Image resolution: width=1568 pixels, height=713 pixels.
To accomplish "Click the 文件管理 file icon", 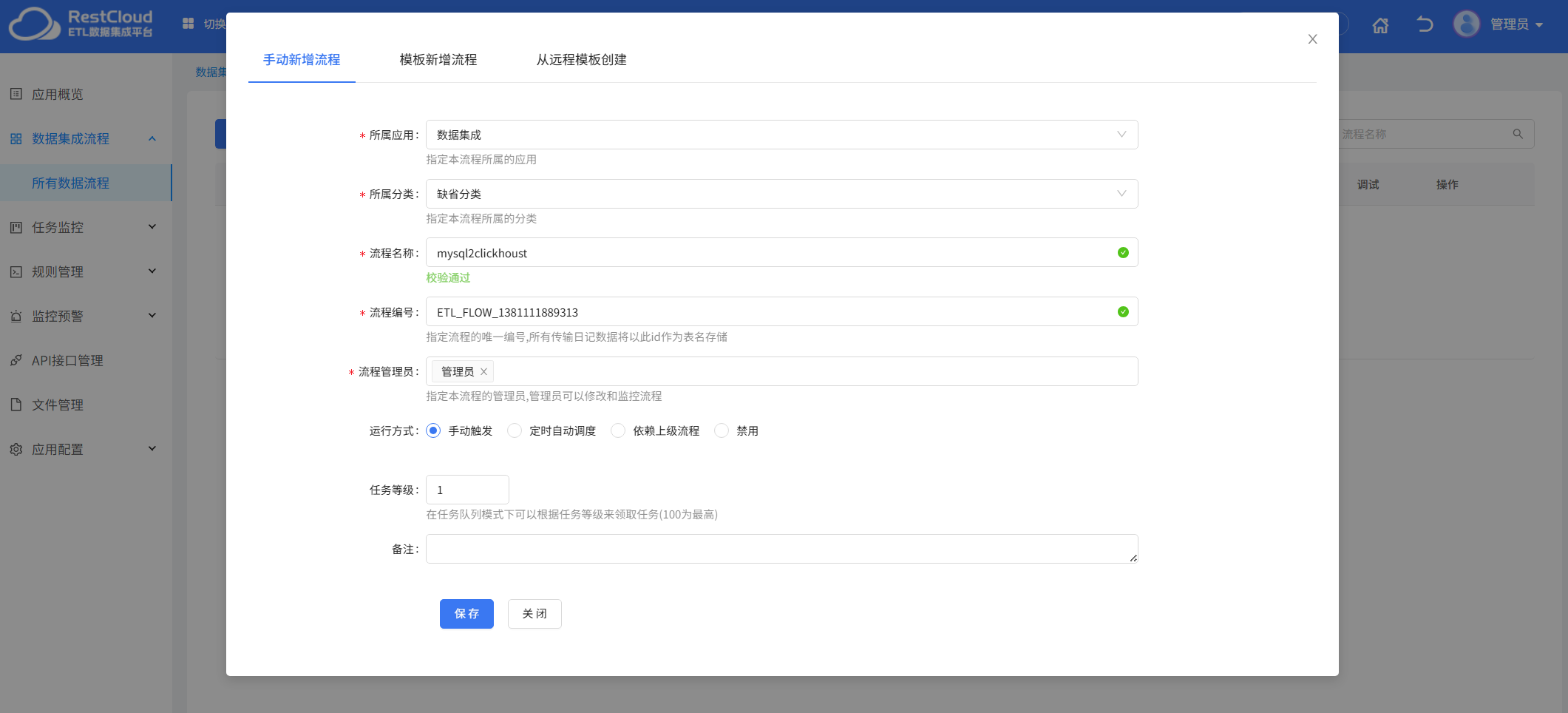I will (16, 405).
